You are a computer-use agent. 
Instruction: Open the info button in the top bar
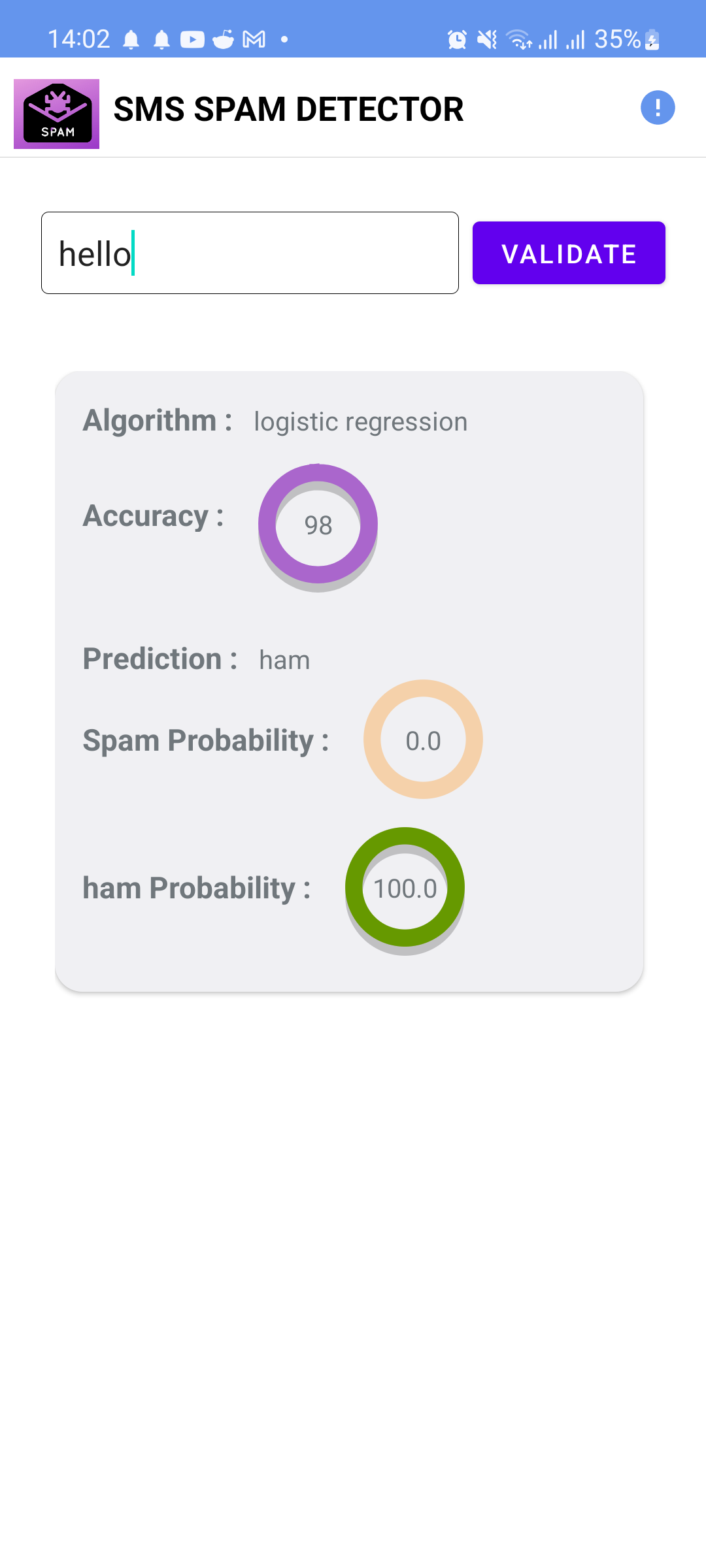click(x=659, y=107)
